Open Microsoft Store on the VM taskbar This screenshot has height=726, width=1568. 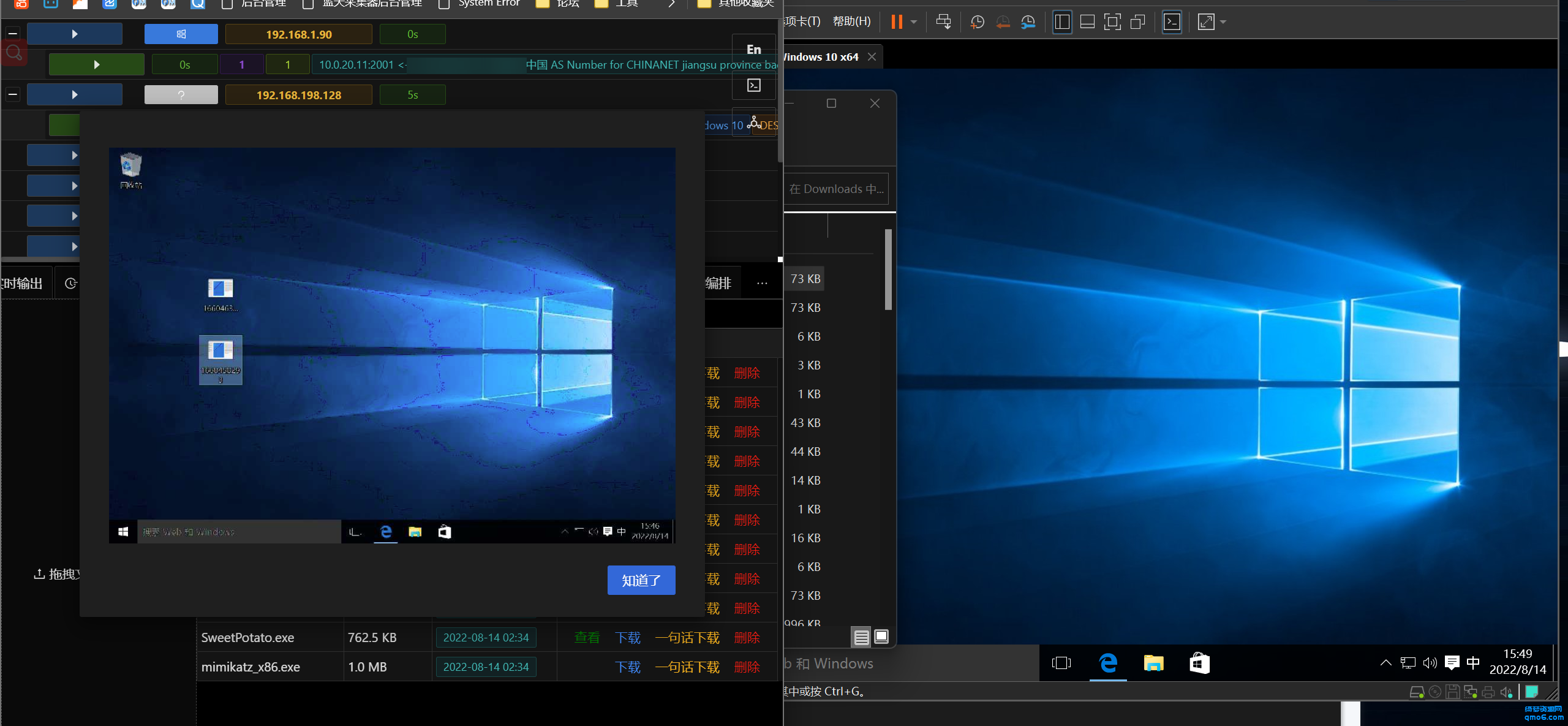click(x=1199, y=663)
